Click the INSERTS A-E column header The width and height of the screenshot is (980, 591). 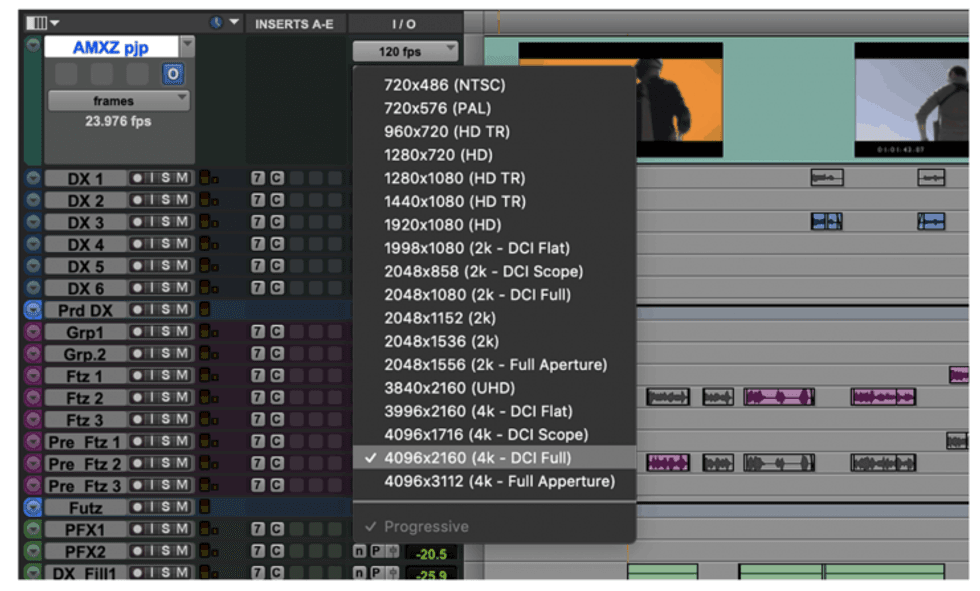coord(294,24)
